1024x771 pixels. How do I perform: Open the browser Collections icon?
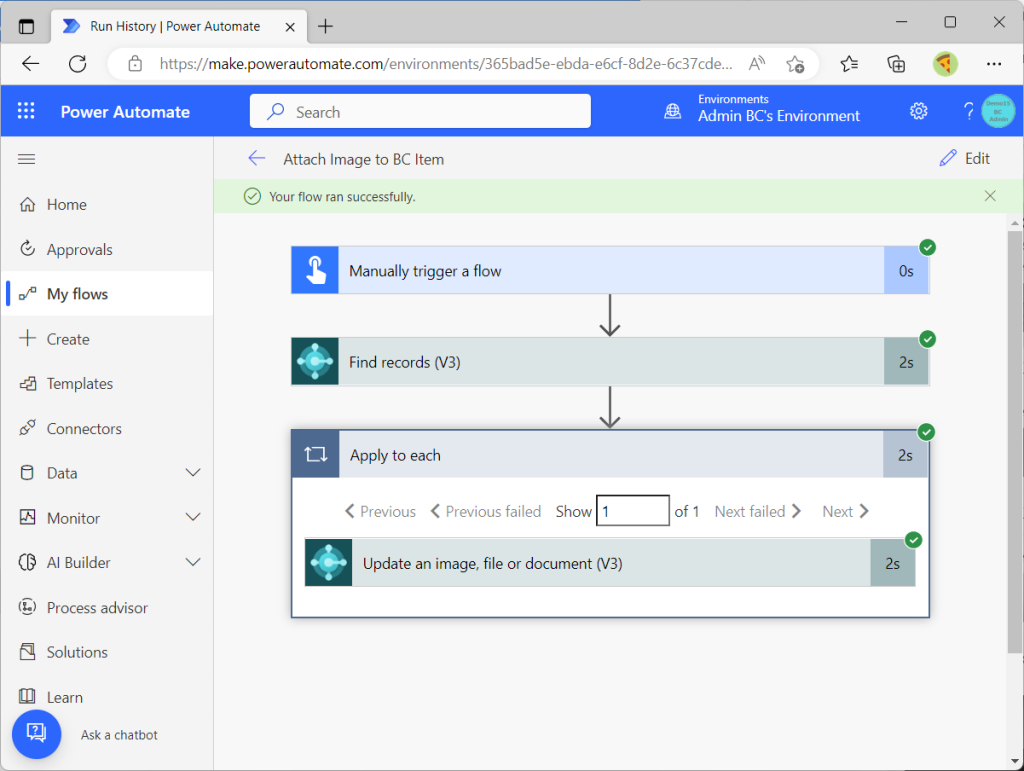(x=896, y=63)
